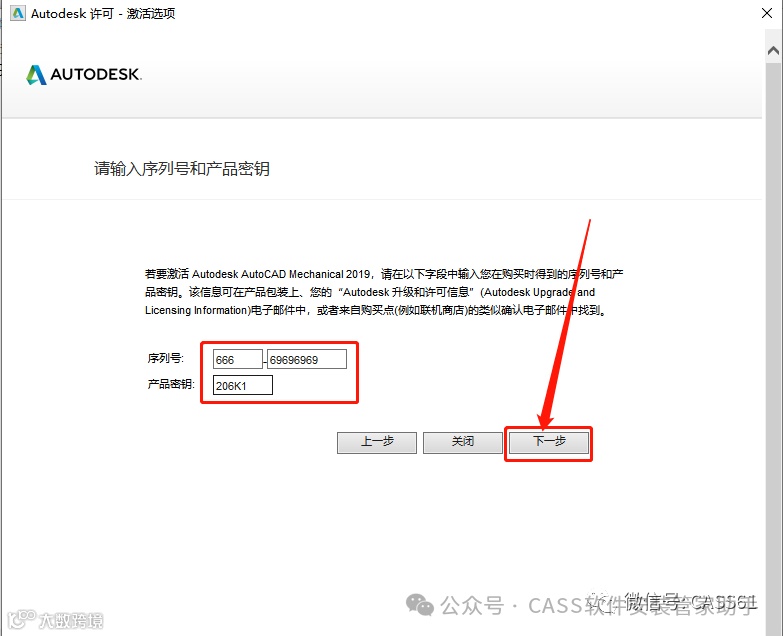Click the 产品密钥 label

pyautogui.click(x=171, y=384)
